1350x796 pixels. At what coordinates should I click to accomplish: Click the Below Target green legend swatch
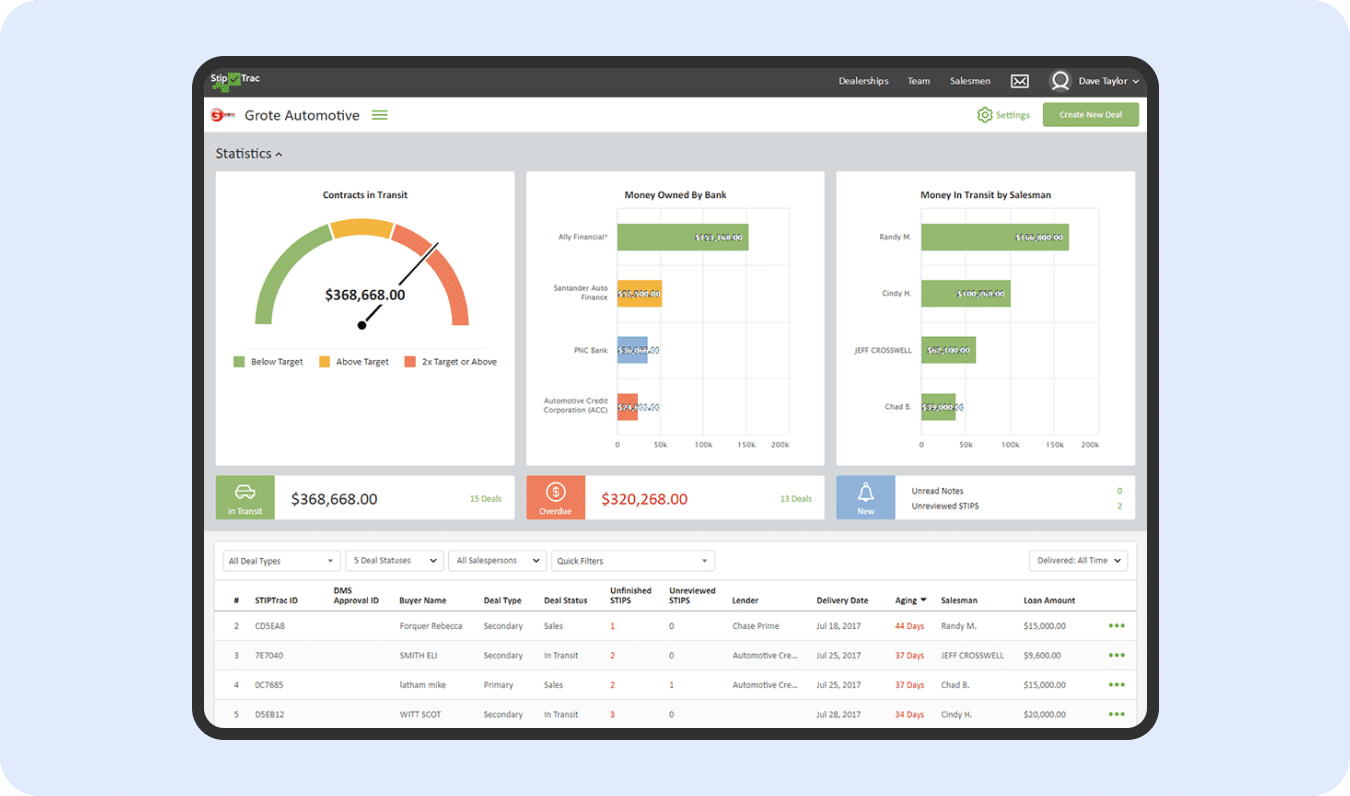pos(239,362)
